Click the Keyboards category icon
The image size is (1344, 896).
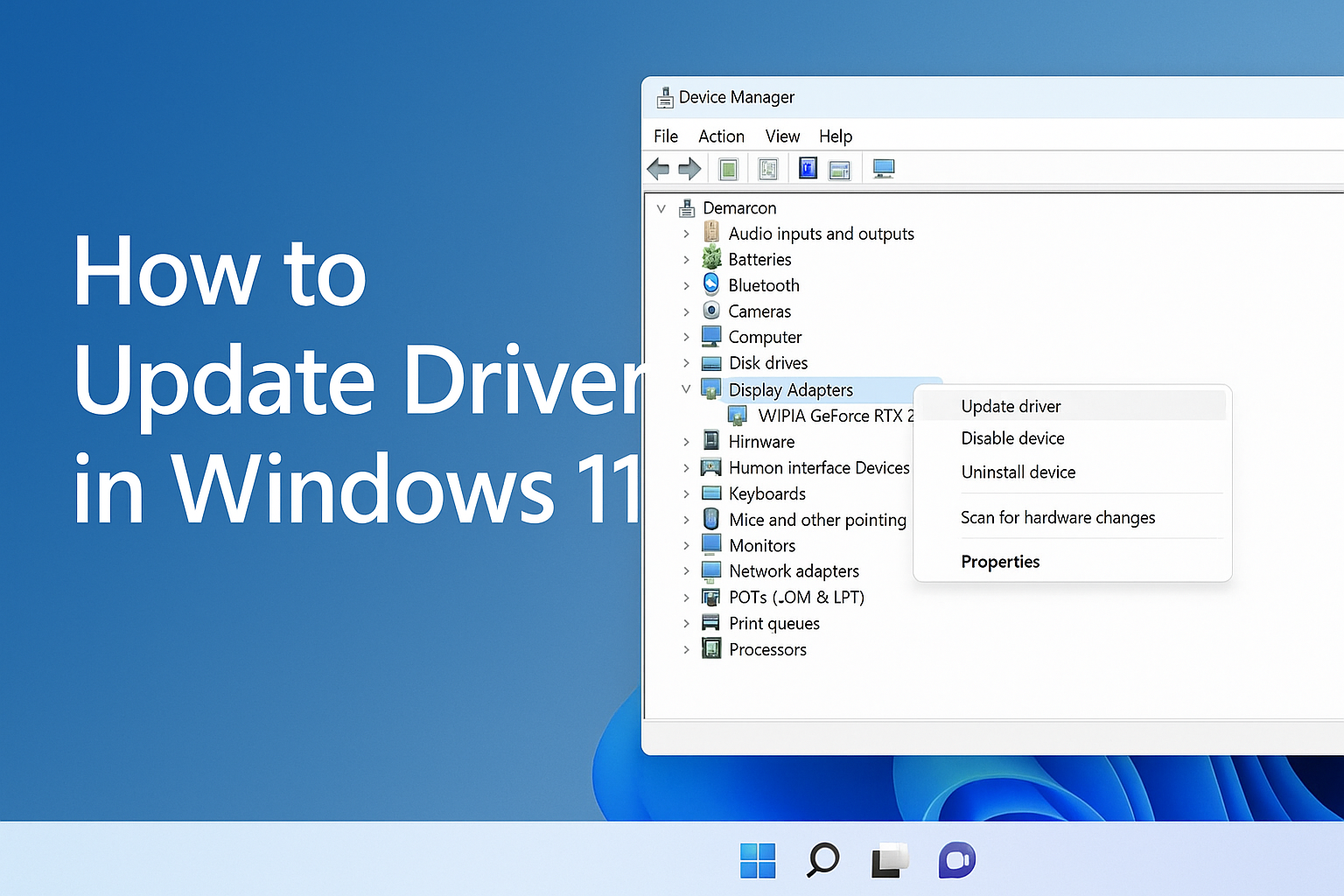pyautogui.click(x=712, y=493)
